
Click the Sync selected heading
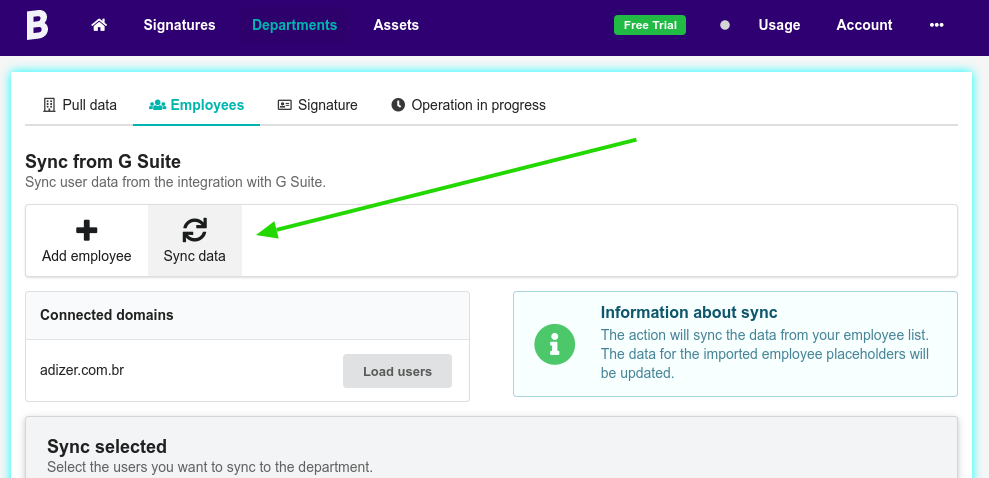pyautogui.click(x=107, y=446)
